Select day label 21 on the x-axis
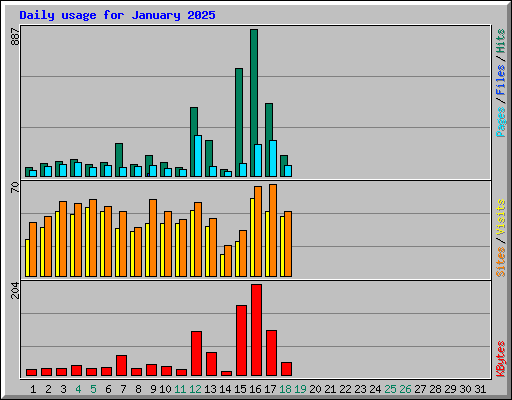Viewport: 512px width, 400px height. pos(330,389)
